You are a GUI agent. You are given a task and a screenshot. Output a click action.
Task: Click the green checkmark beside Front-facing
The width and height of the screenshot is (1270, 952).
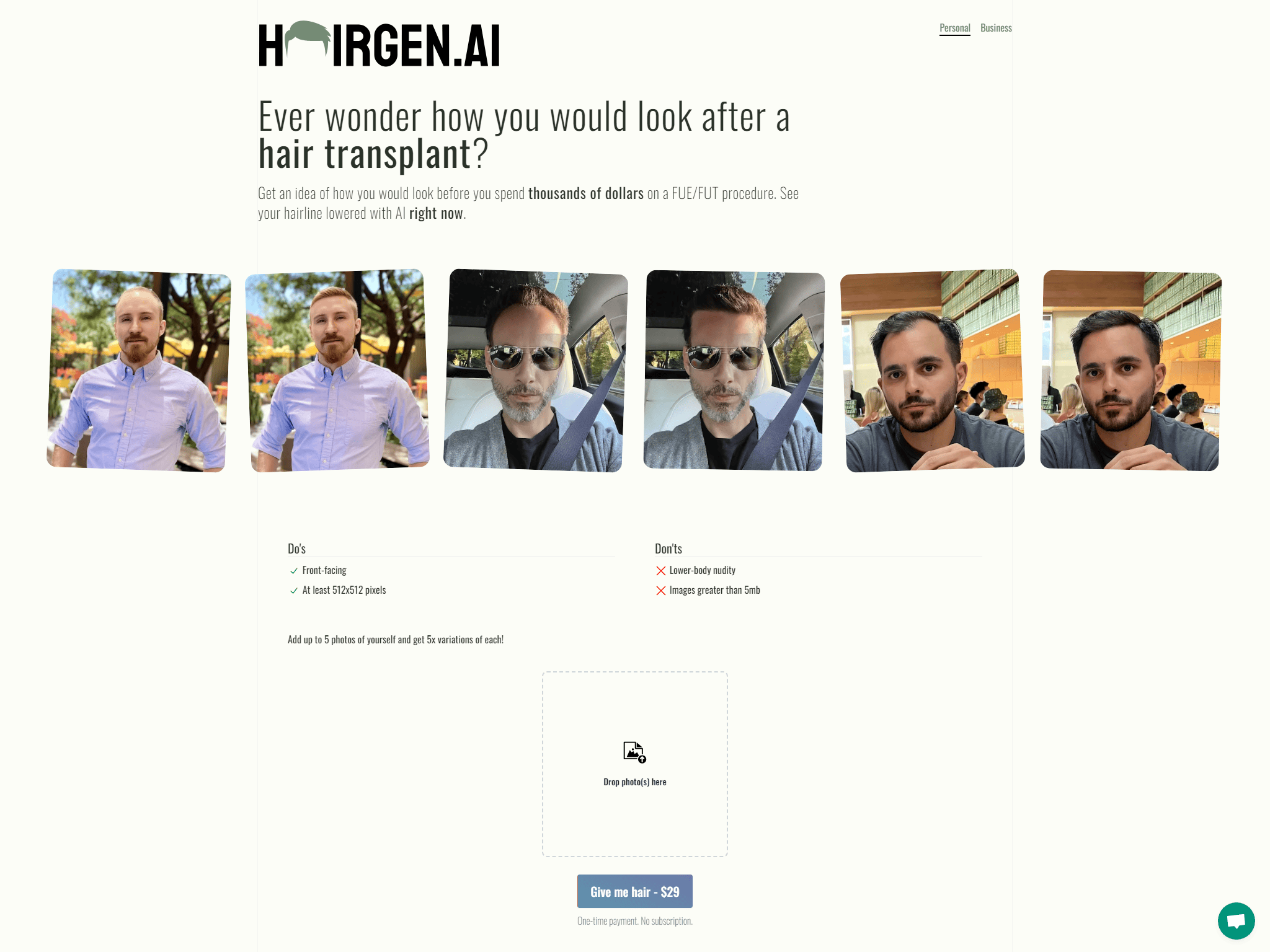pos(294,571)
